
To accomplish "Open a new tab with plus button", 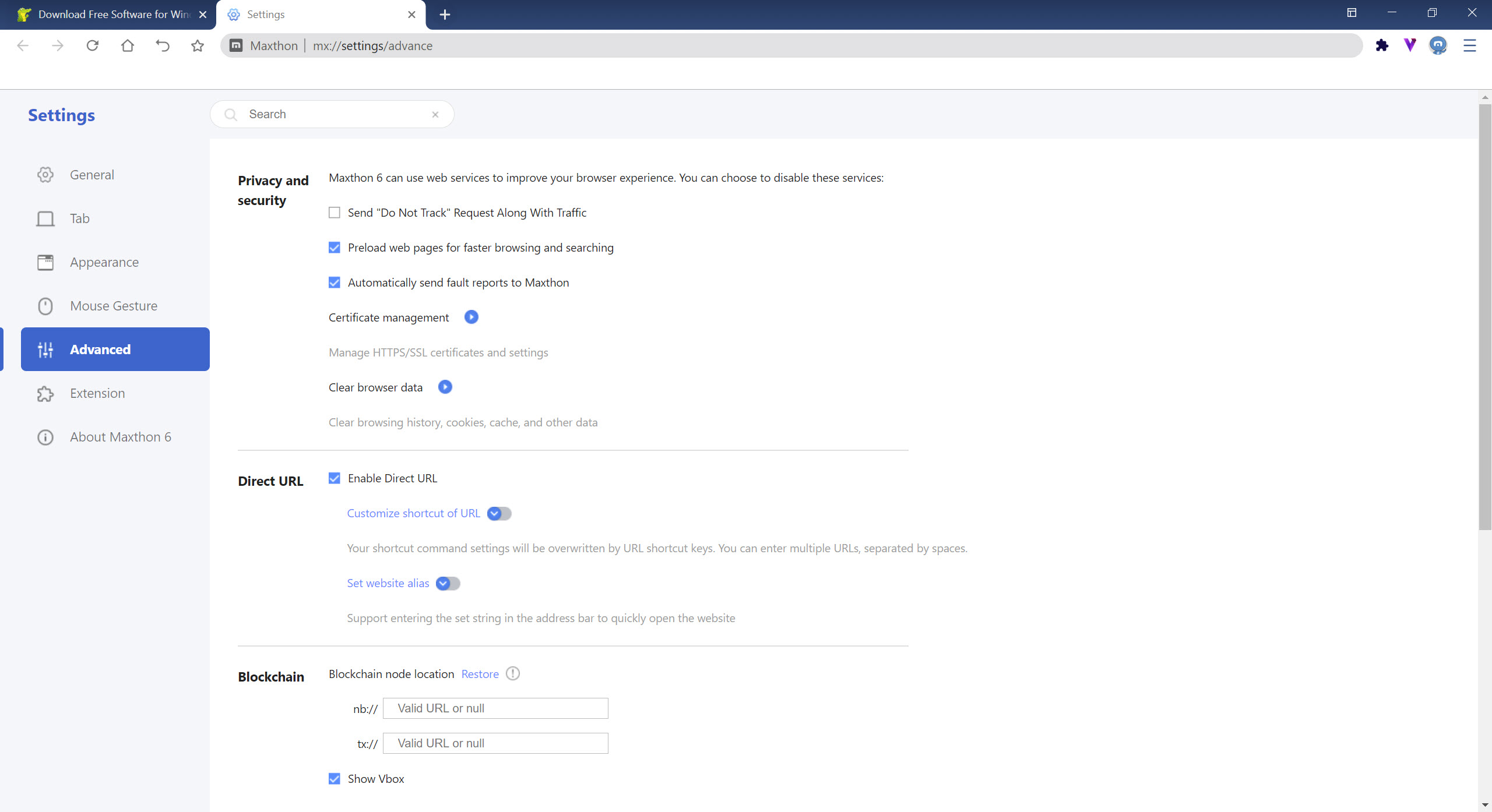I will 445,15.
